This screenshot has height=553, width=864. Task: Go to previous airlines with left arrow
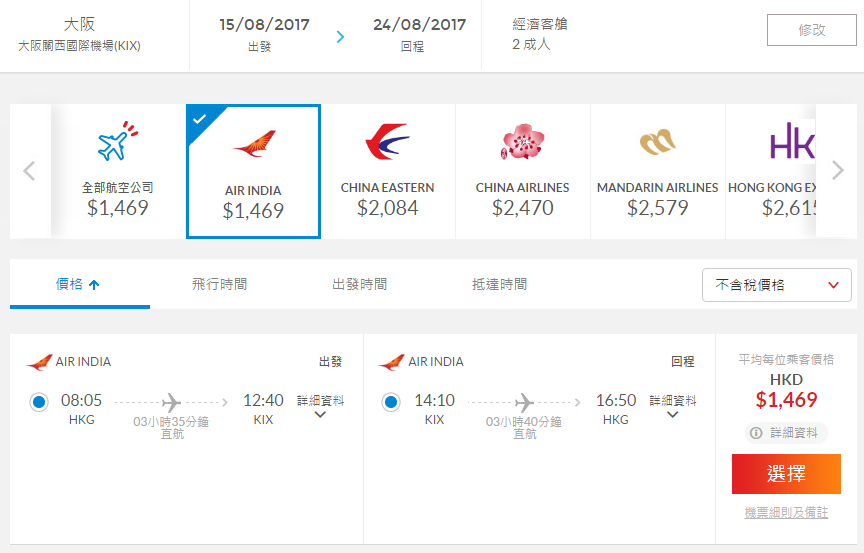[29, 171]
